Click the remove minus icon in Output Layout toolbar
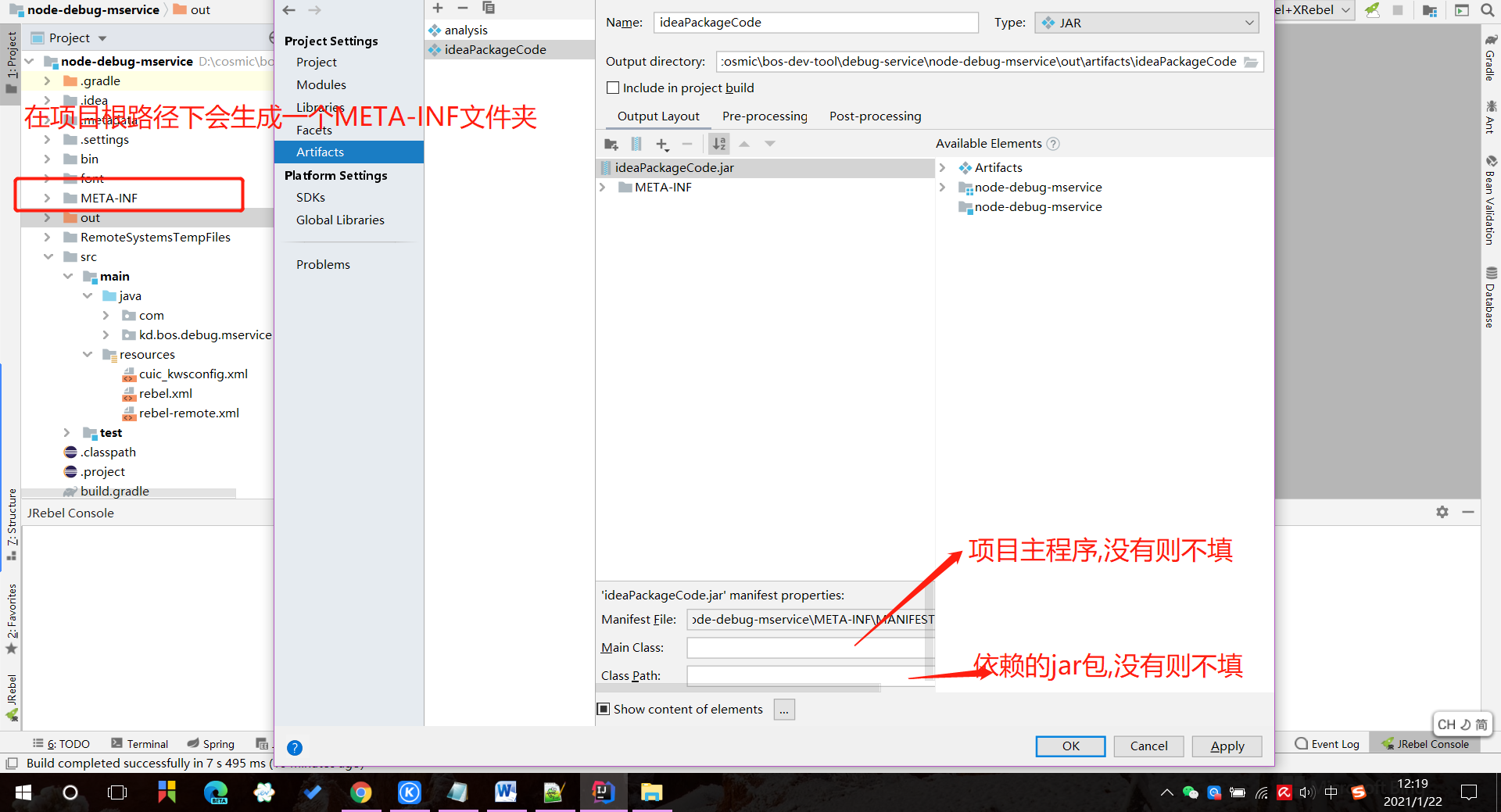The width and height of the screenshot is (1501, 812). [687, 144]
